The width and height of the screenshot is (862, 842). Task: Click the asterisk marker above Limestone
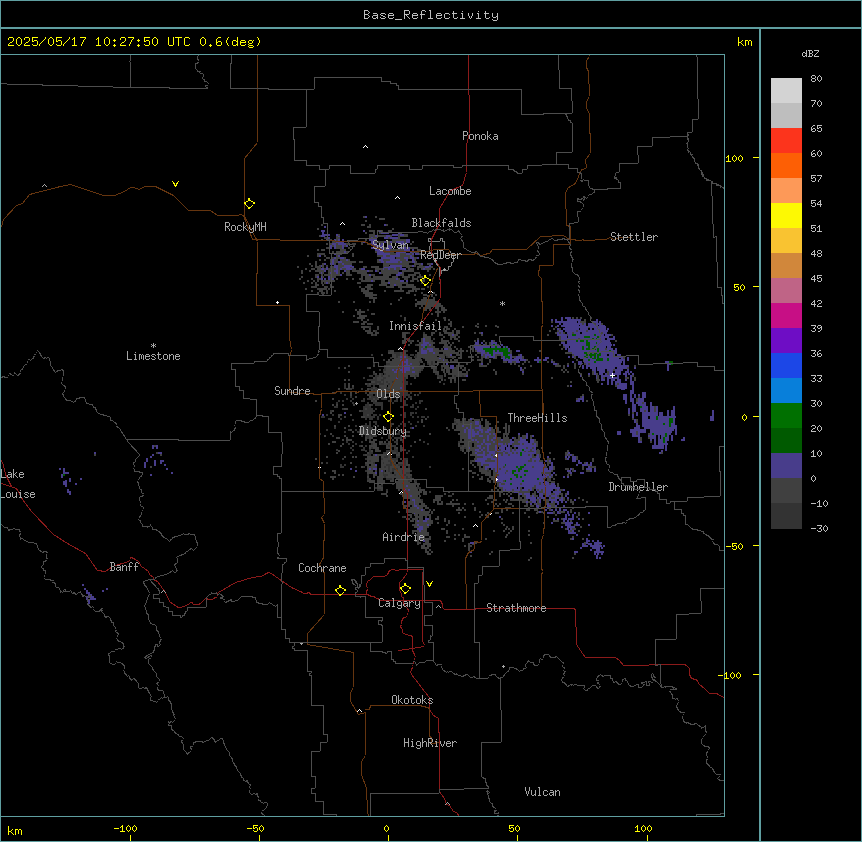(x=153, y=346)
